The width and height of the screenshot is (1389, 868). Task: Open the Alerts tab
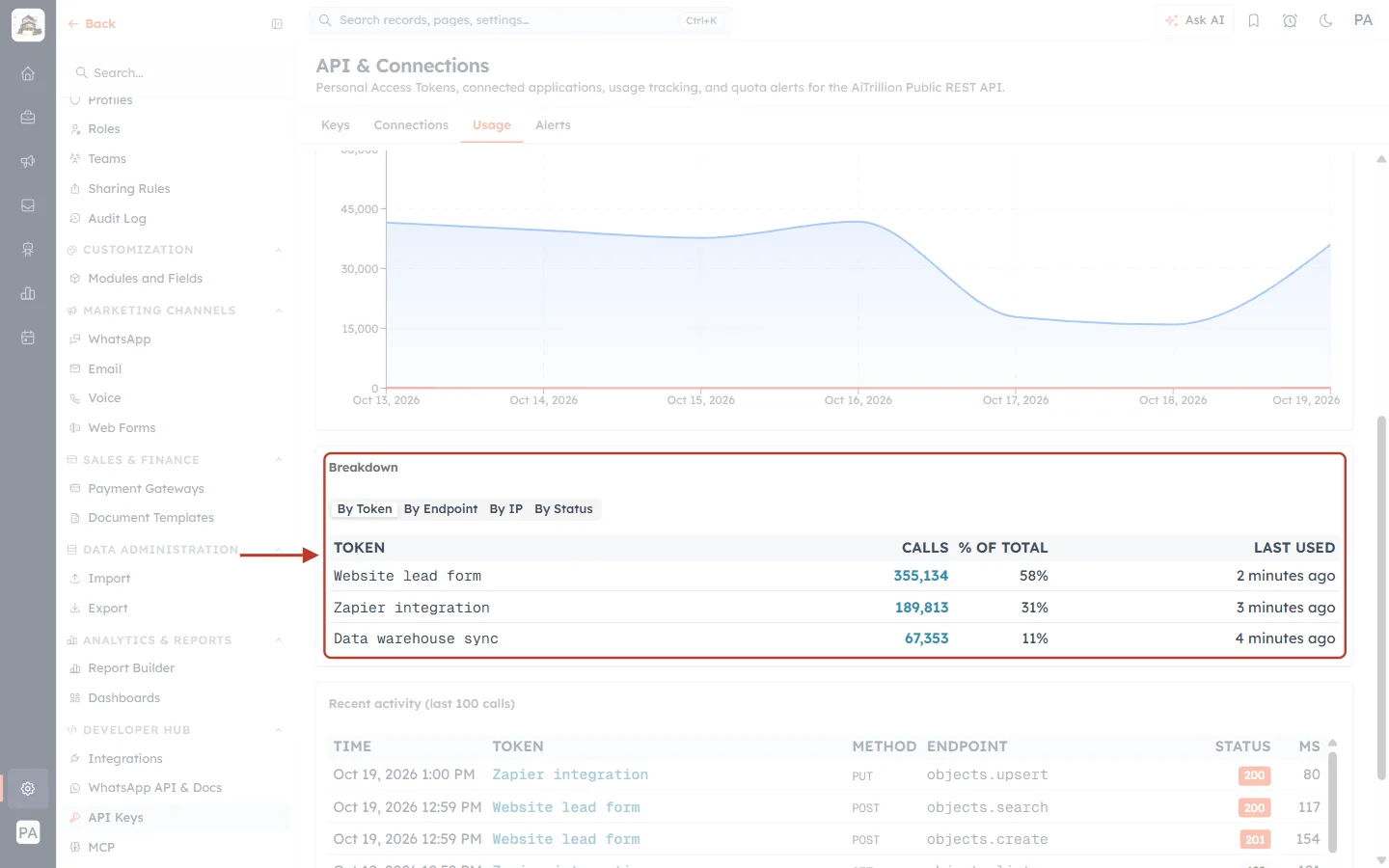point(553,125)
